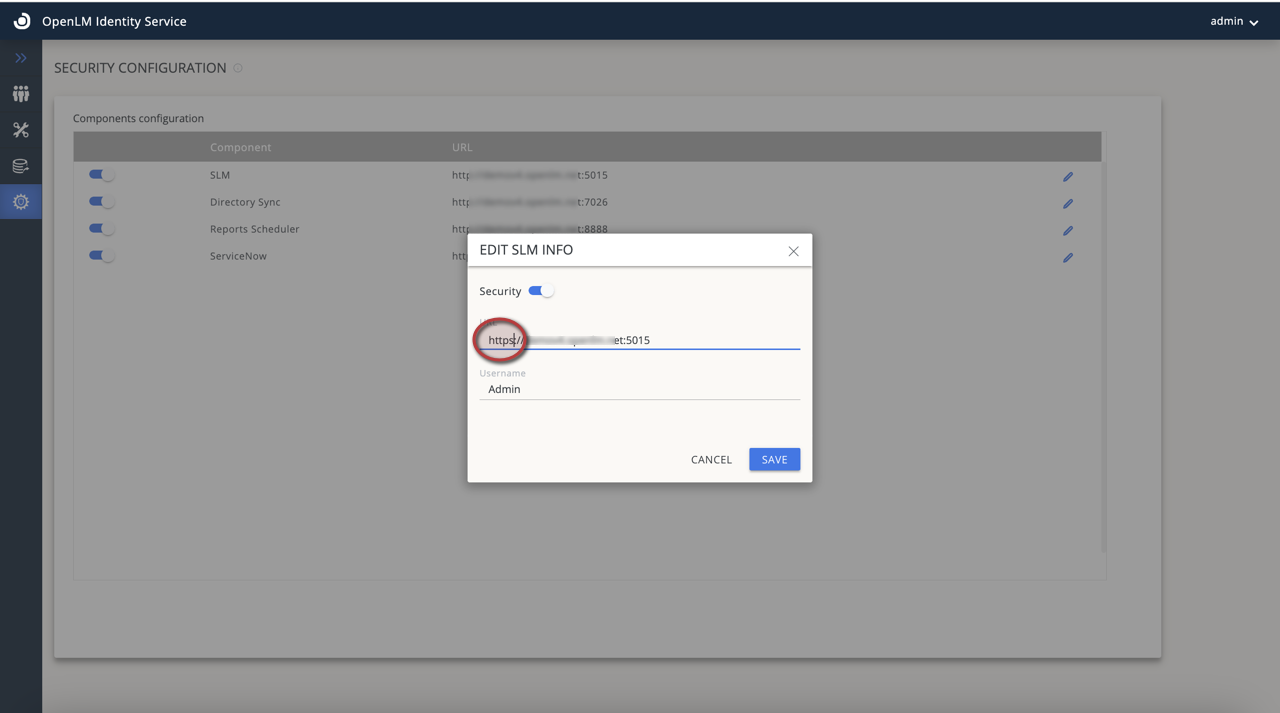Toggle the SLM component switch
This screenshot has height=713, width=1280.
point(102,175)
